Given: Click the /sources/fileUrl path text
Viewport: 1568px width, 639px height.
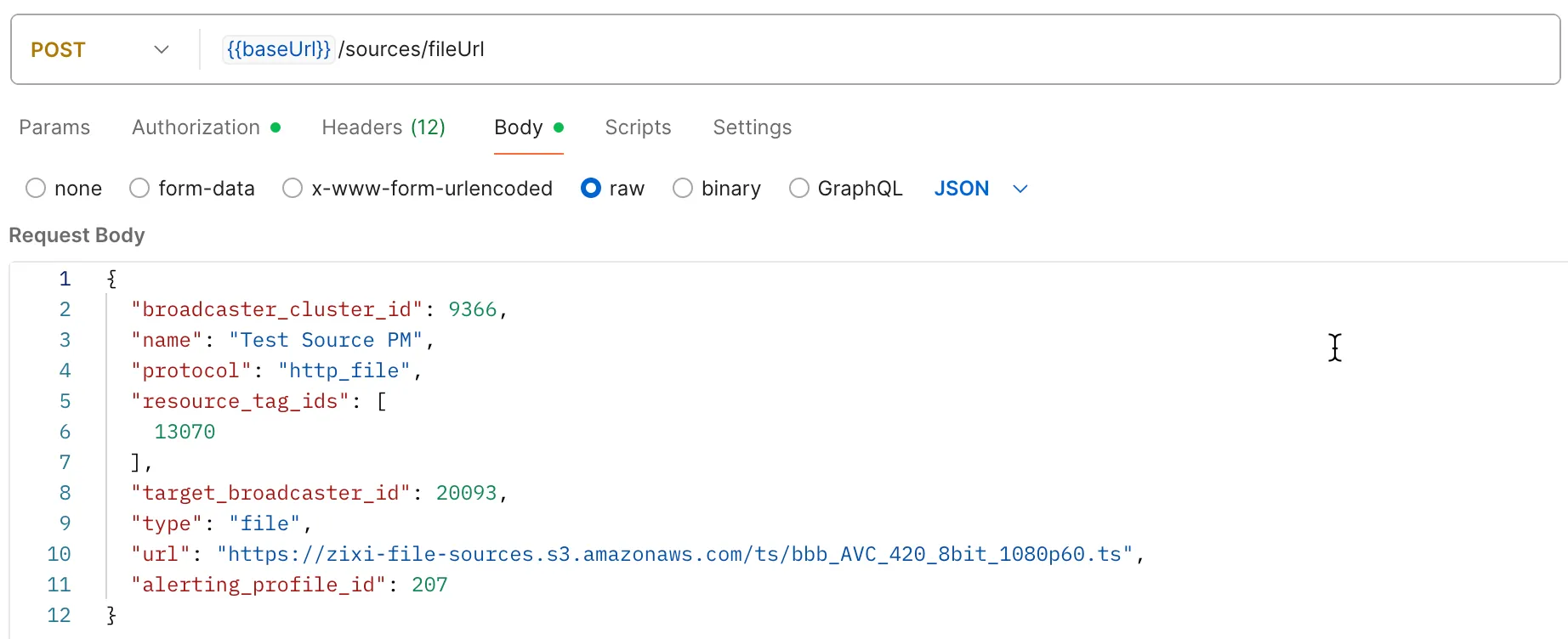Looking at the screenshot, I should coord(412,49).
